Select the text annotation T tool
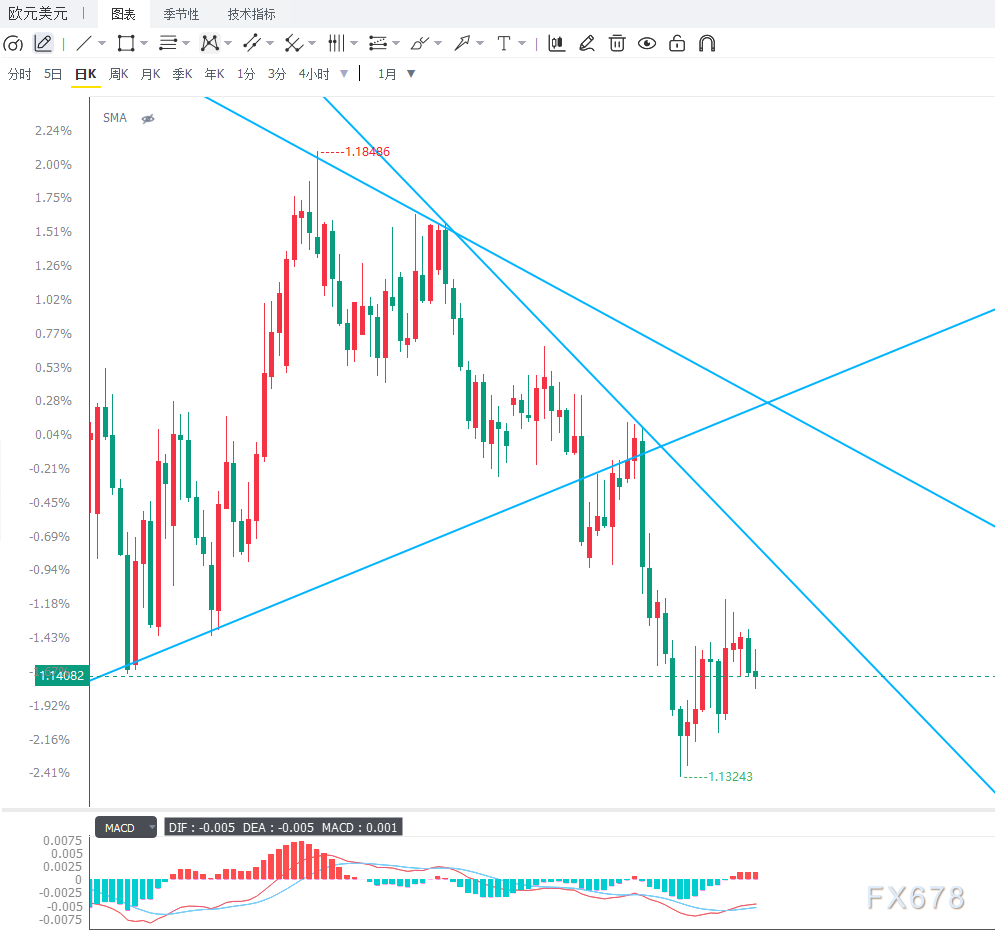 click(504, 43)
